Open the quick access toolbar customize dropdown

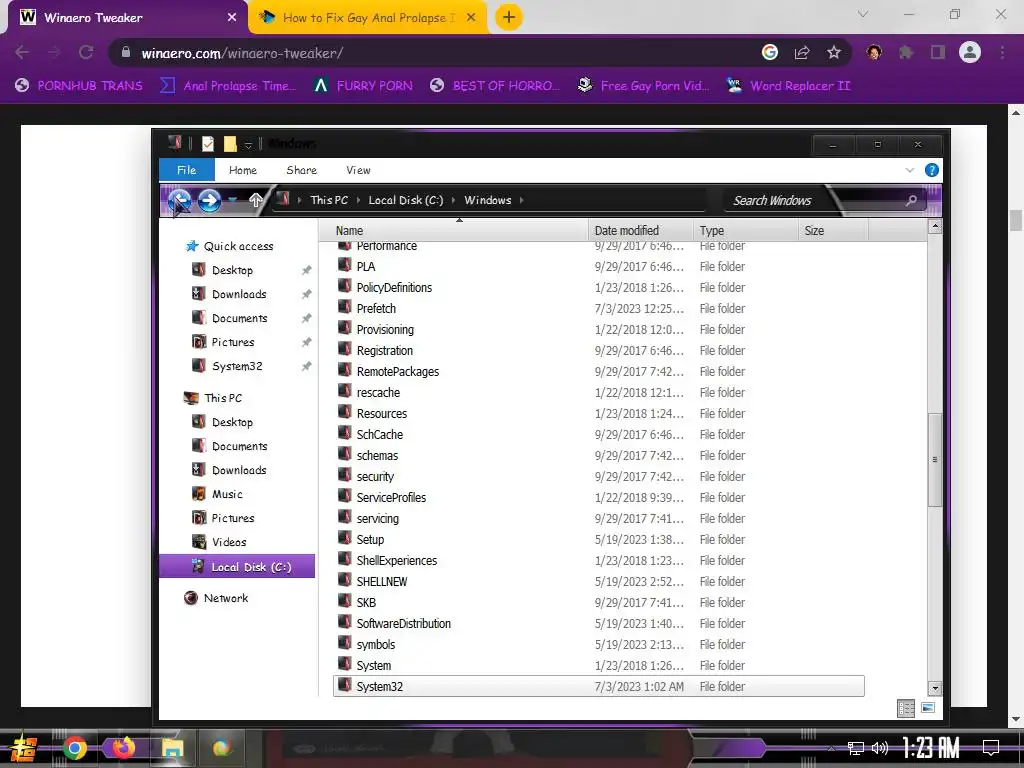tap(248, 145)
